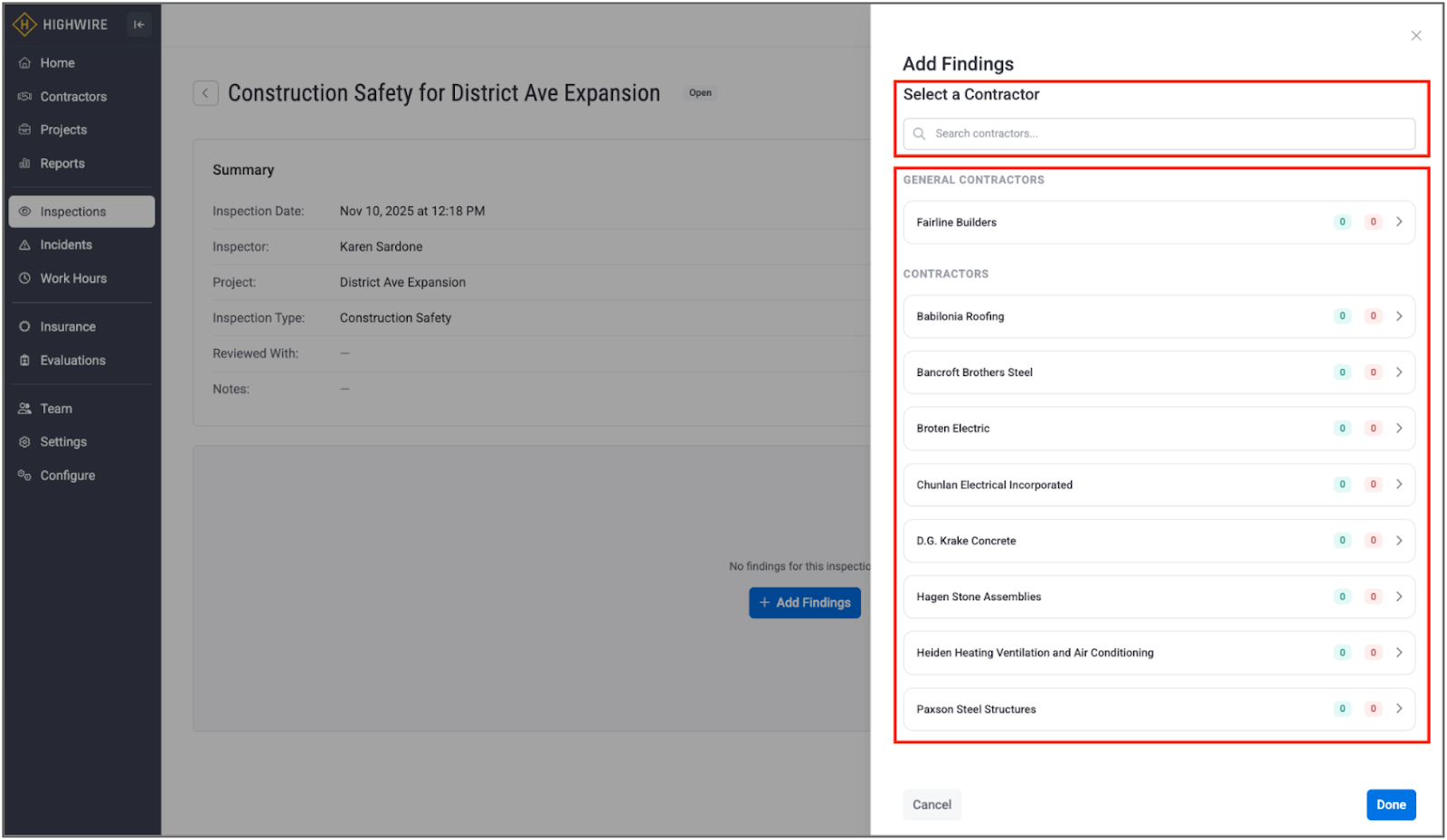Click the Incidents warning triangle icon
Image resolution: width=1447 pixels, height=840 pixels.
24,245
